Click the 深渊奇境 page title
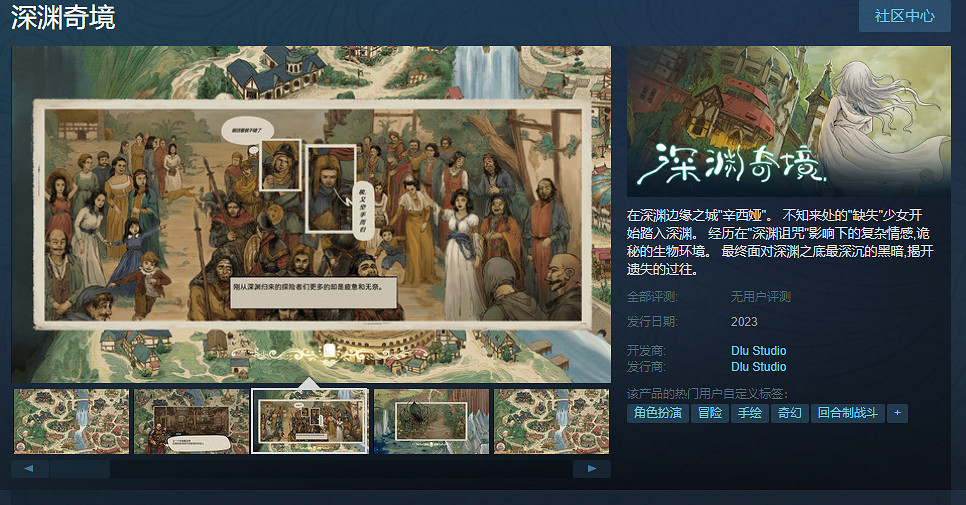The width and height of the screenshot is (966, 505). coord(63,17)
